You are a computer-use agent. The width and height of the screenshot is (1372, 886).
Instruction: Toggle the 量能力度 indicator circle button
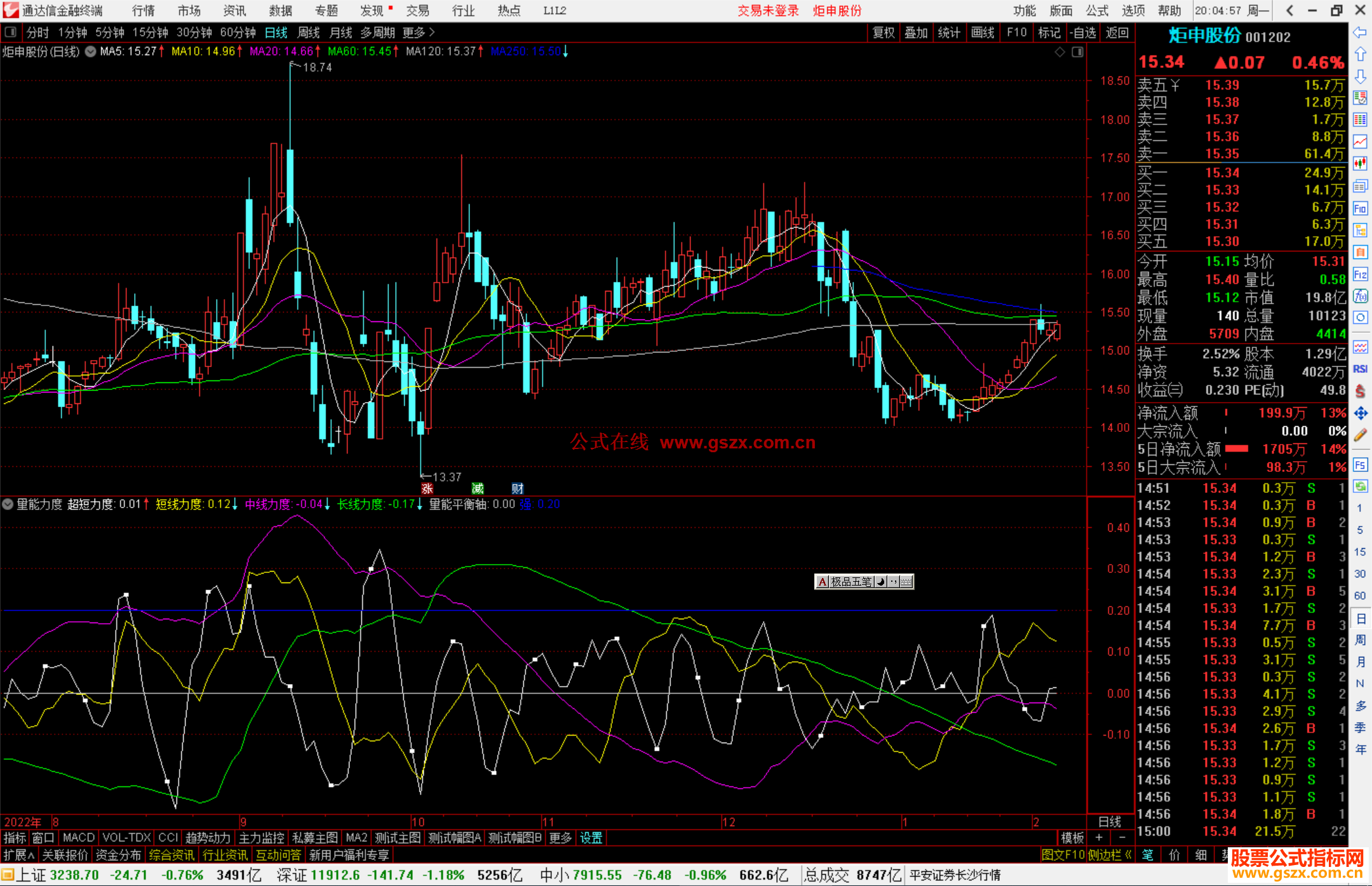coord(8,504)
